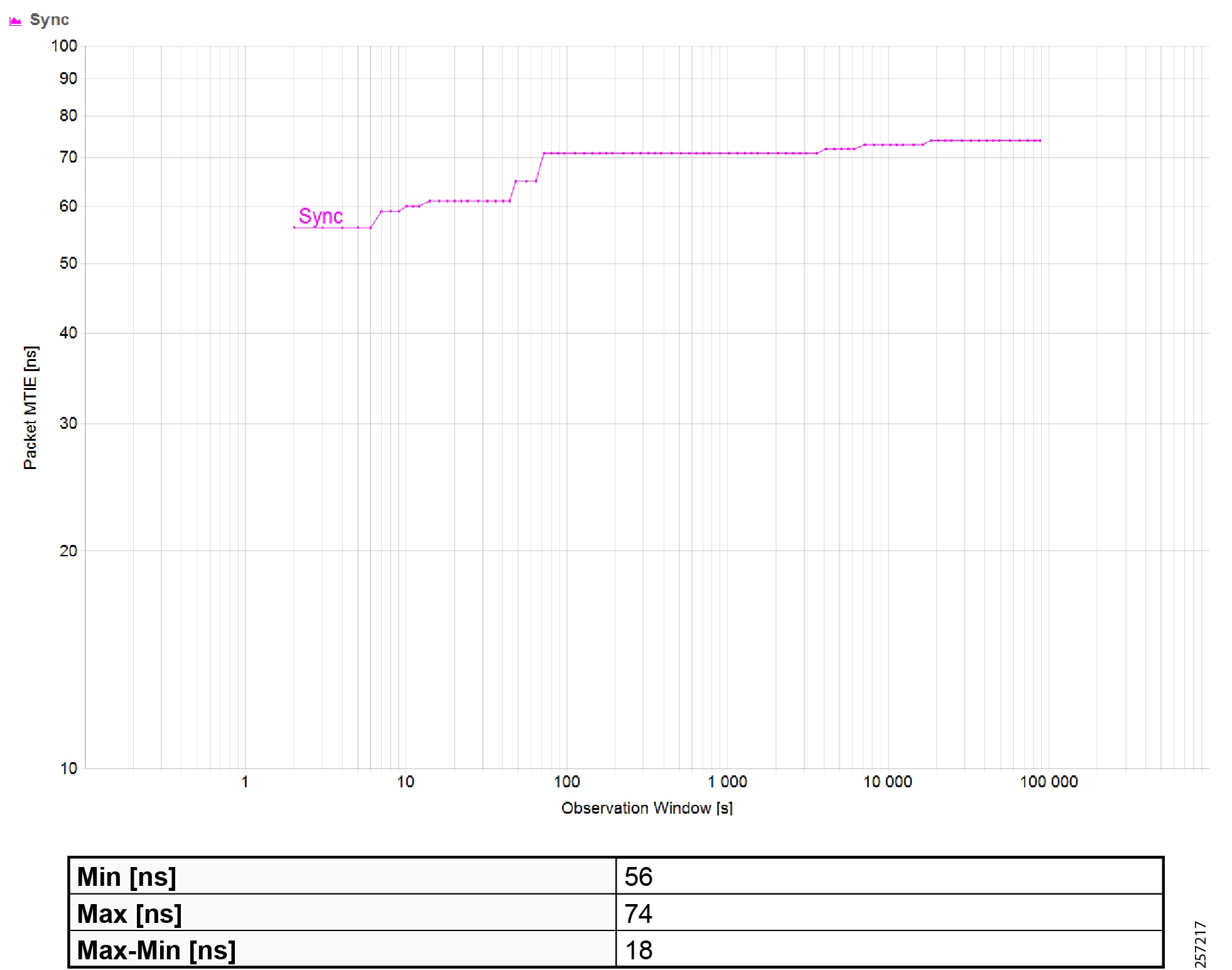Click the y-axis tick label 90

(68, 78)
